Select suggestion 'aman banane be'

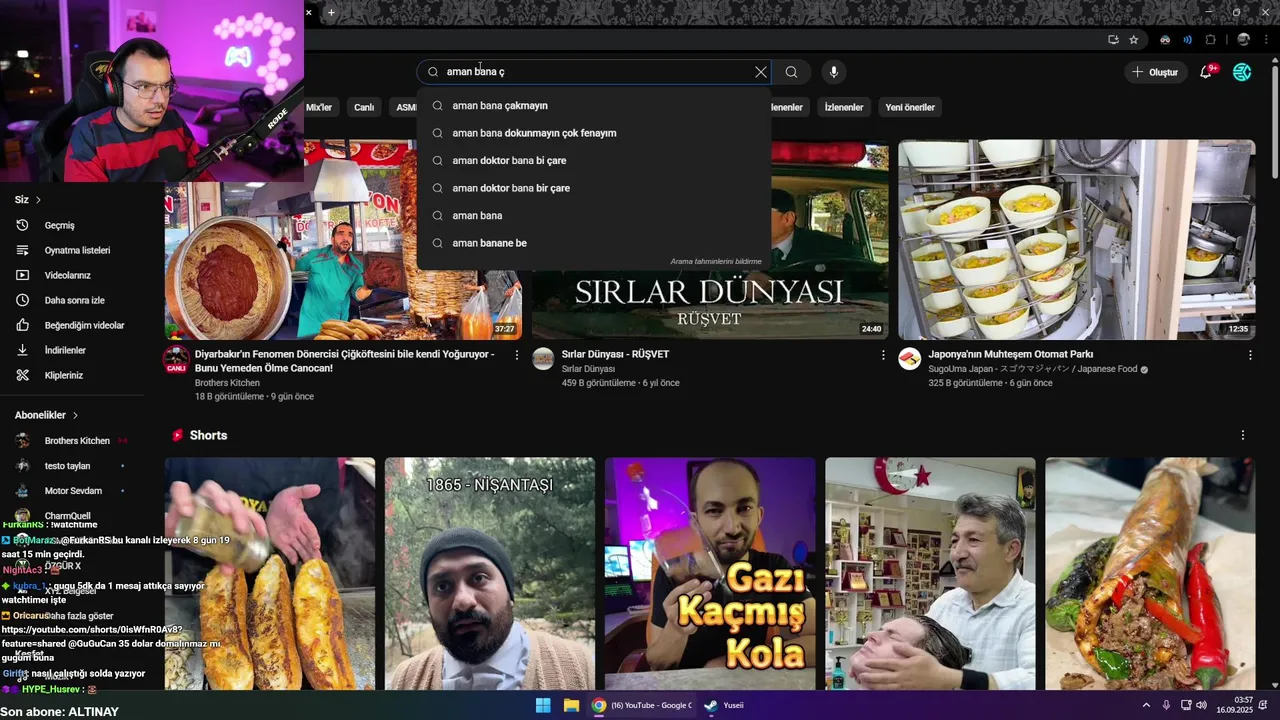594,243
